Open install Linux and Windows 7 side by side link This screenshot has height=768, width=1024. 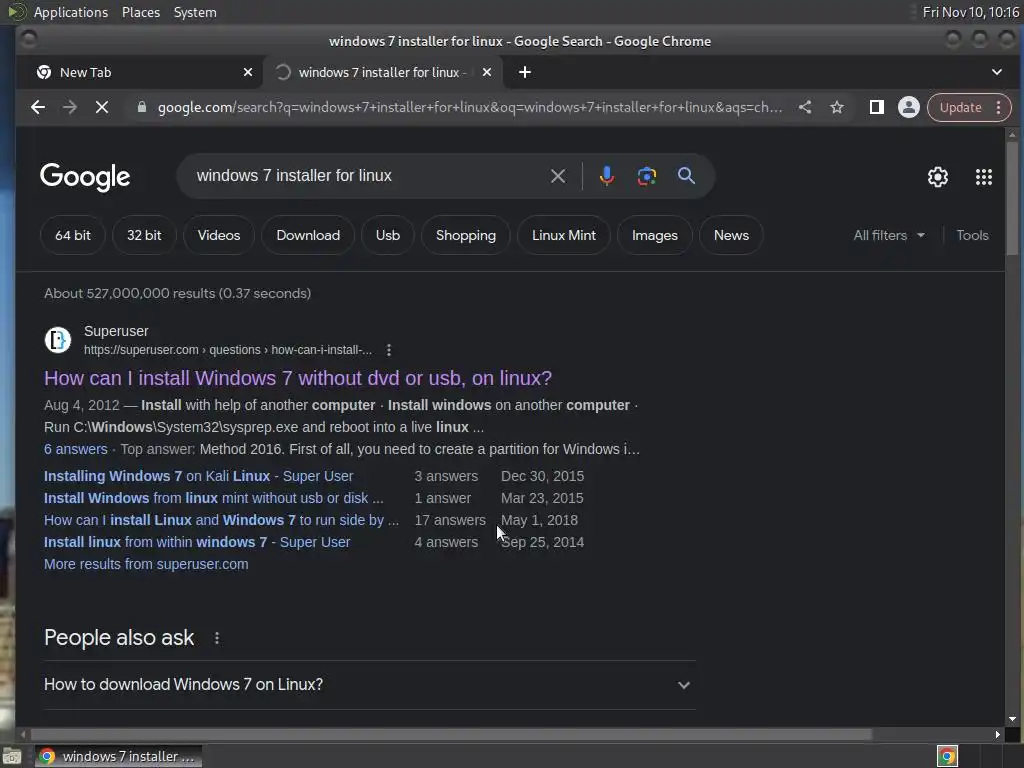(x=221, y=520)
